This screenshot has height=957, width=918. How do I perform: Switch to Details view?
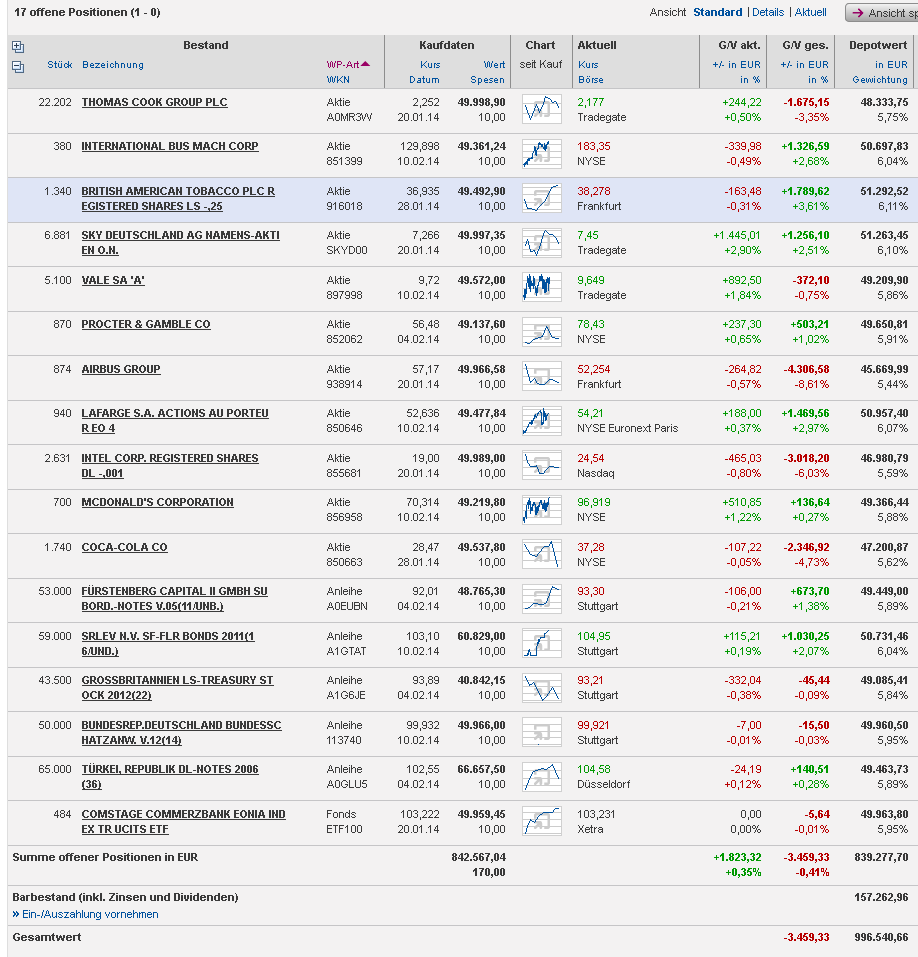[768, 12]
